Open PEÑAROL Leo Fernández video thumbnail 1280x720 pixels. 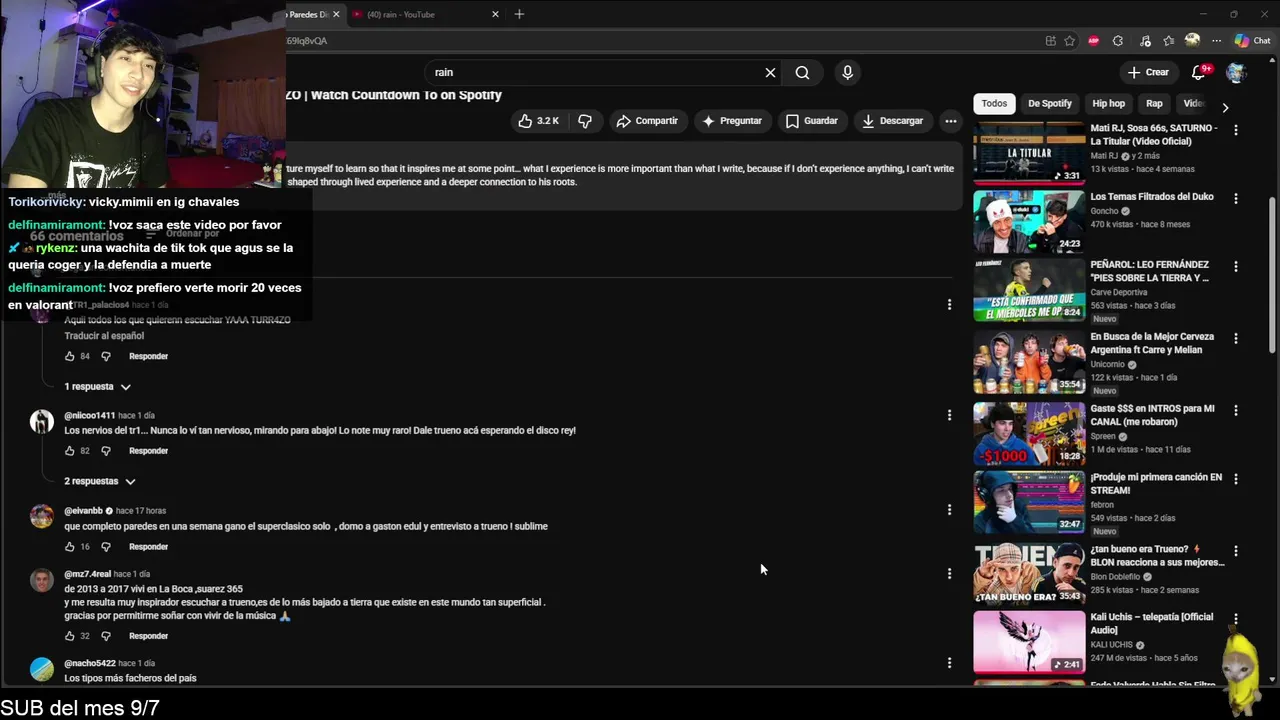1029,290
